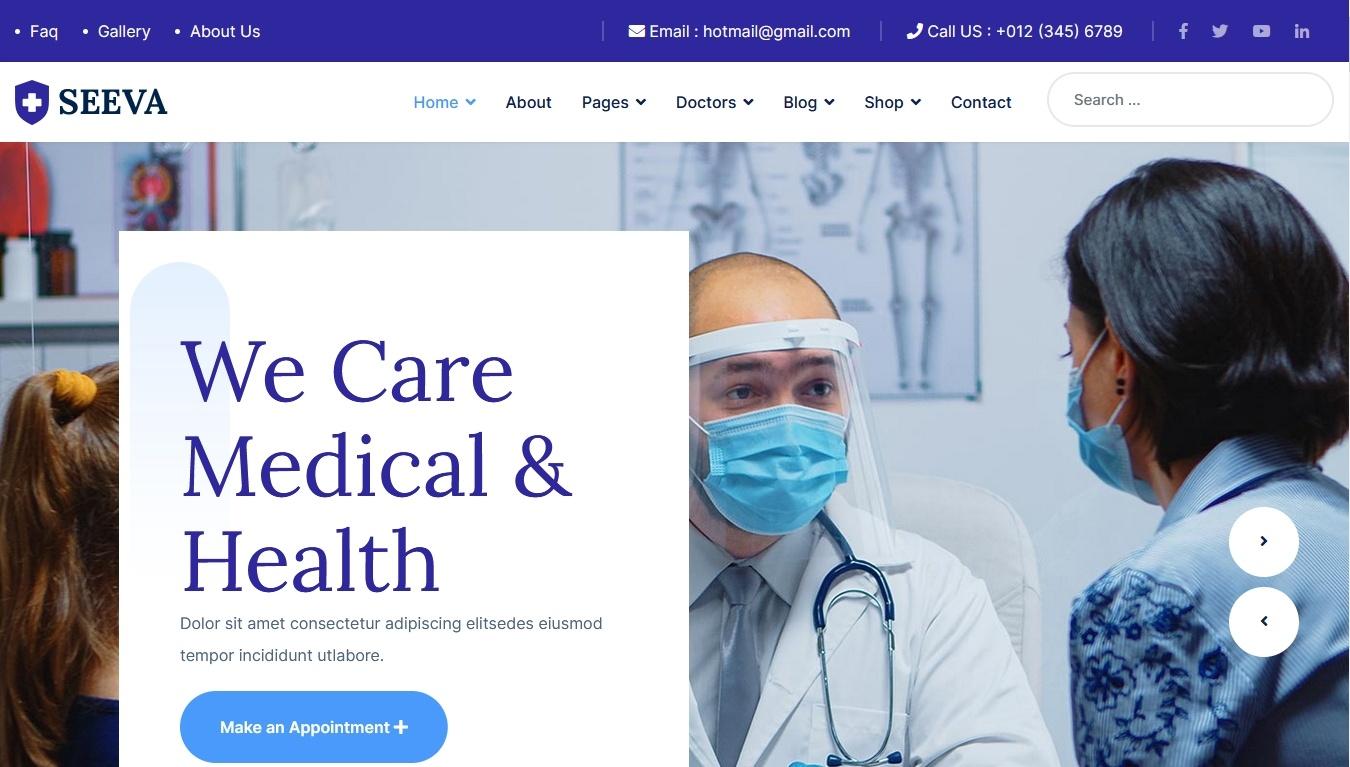Click the envelope email icon

coord(636,31)
